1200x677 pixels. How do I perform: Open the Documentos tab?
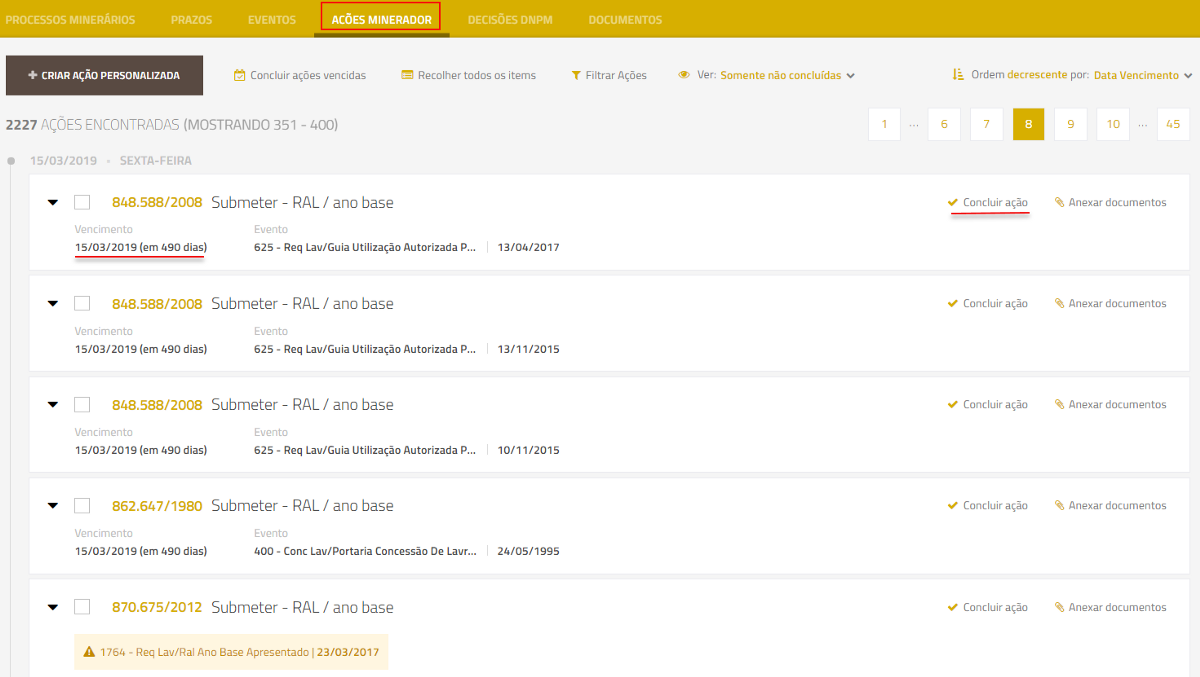(x=625, y=20)
